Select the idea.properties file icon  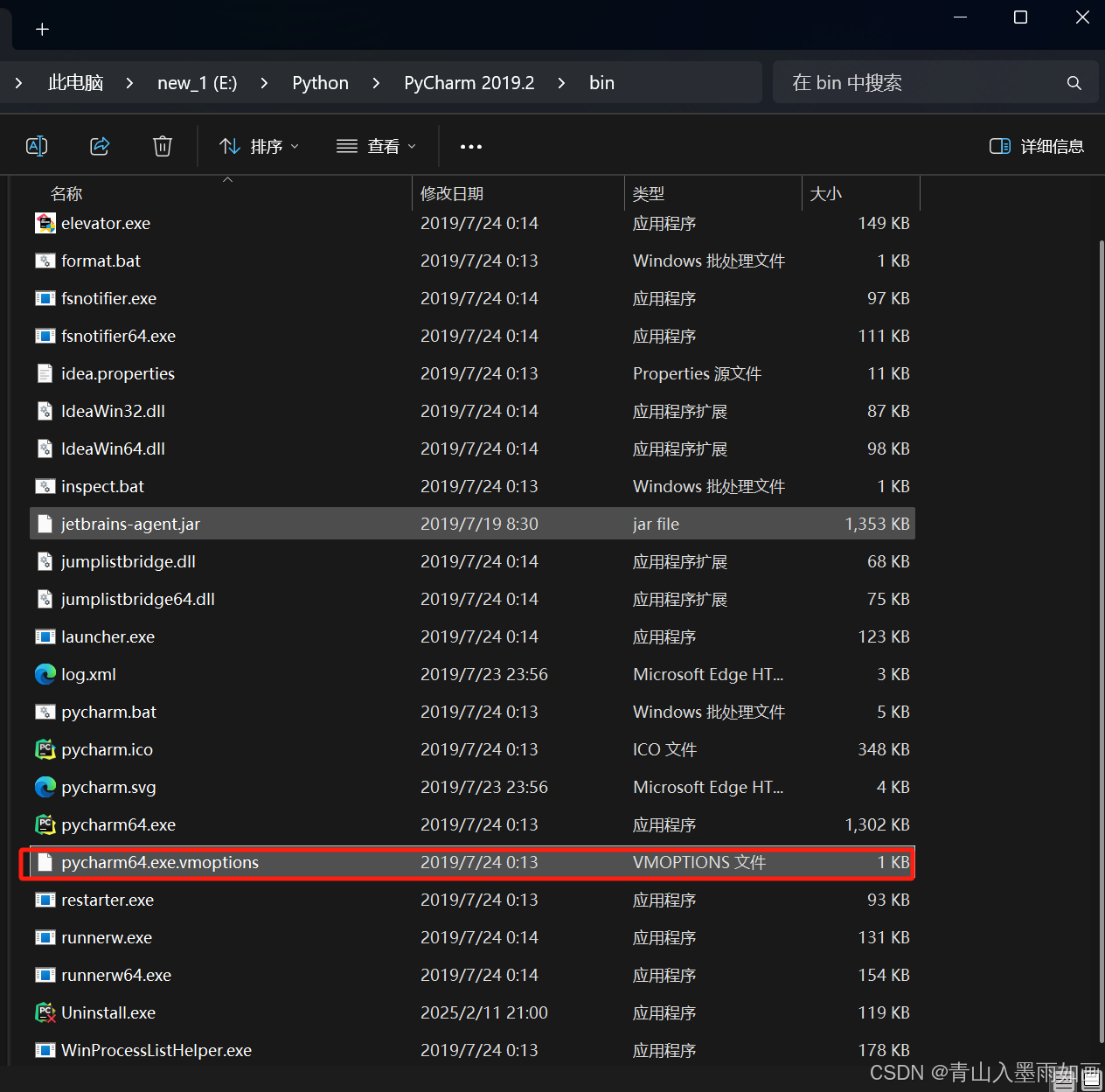pyautogui.click(x=45, y=373)
